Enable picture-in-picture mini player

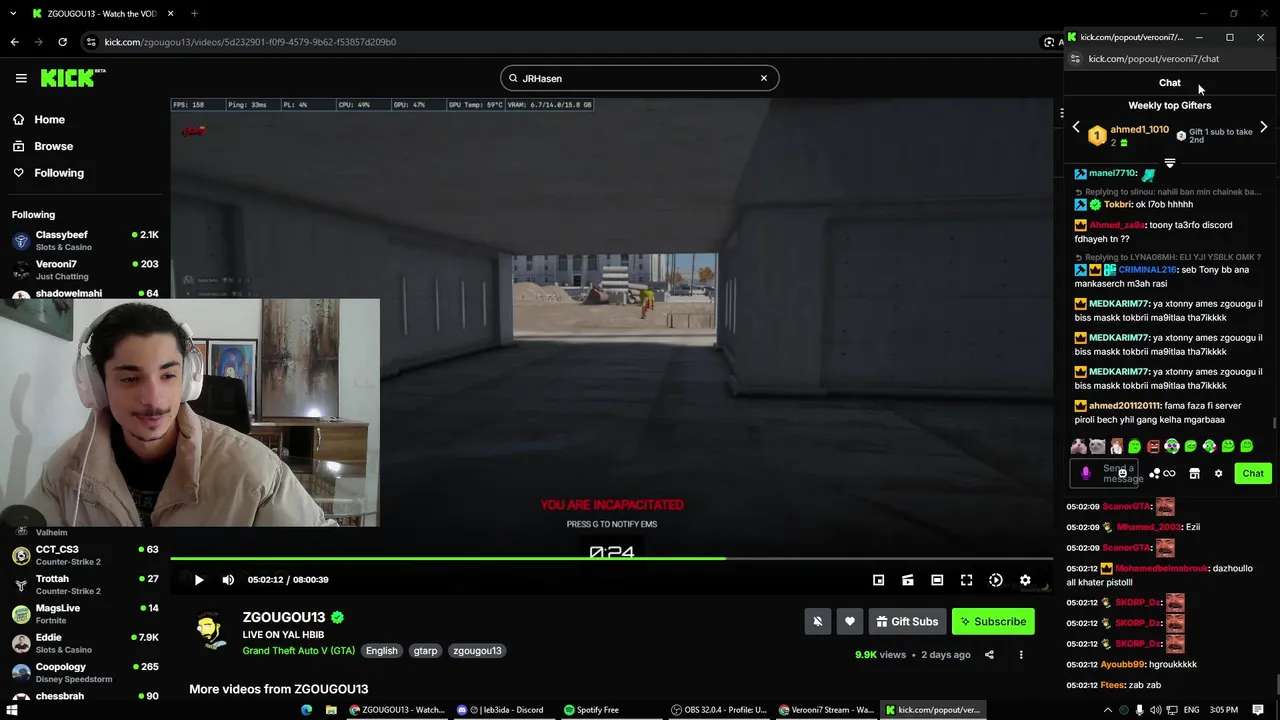[878, 580]
